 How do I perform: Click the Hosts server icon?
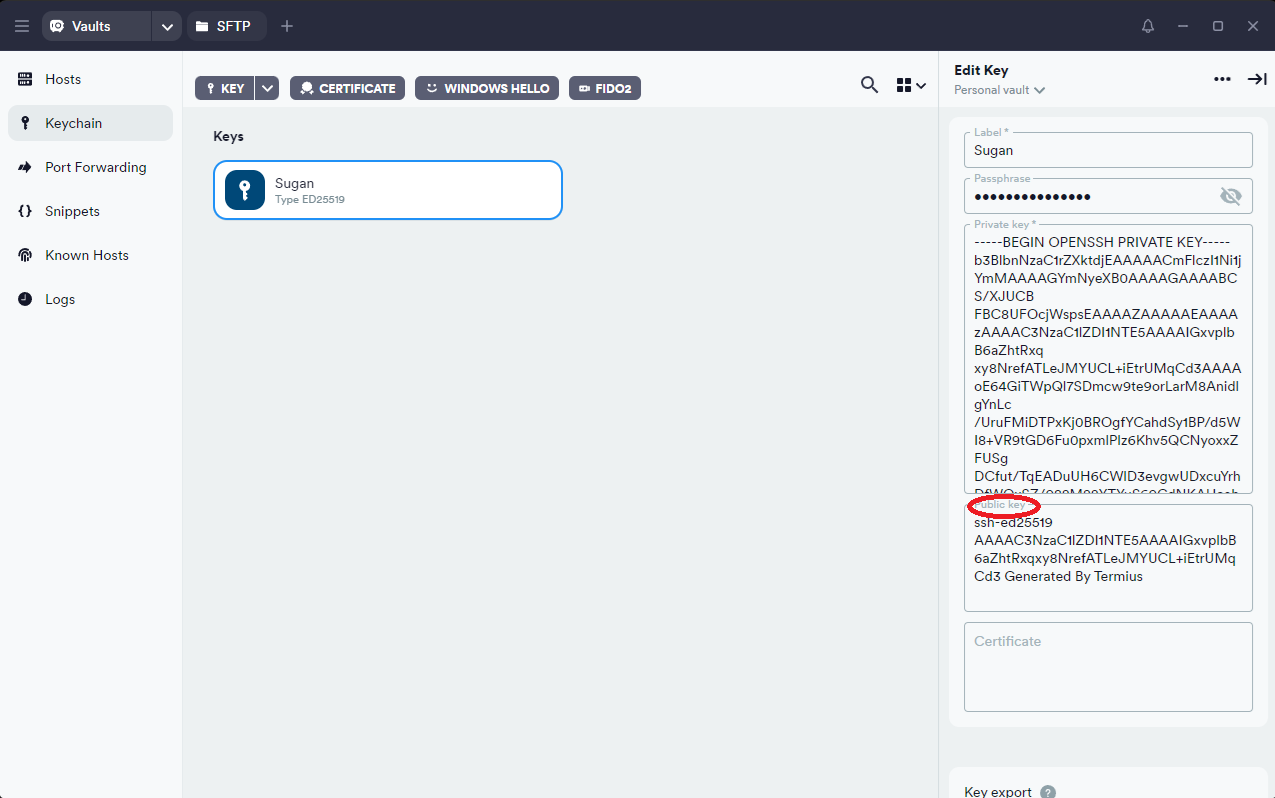(x=25, y=79)
